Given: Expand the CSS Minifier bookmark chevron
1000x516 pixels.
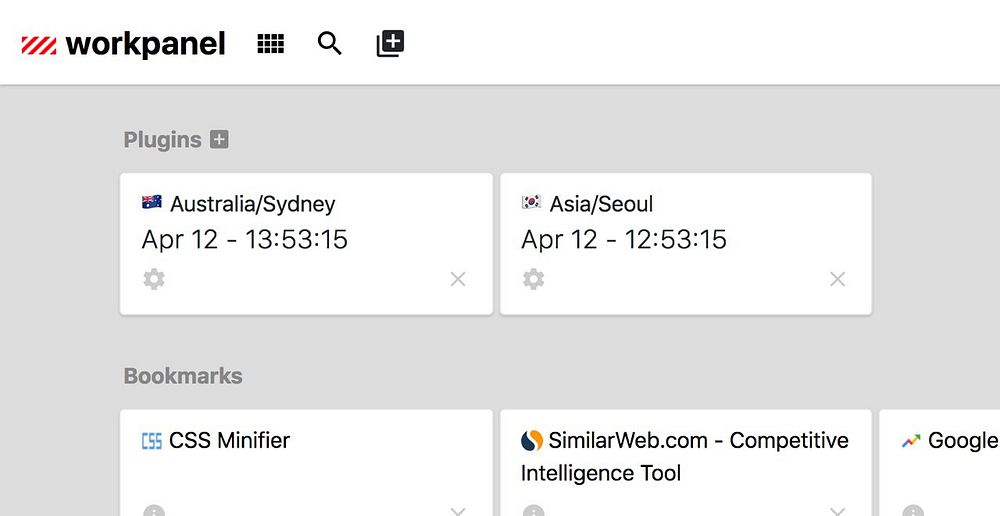Looking at the screenshot, I should pos(458,510).
